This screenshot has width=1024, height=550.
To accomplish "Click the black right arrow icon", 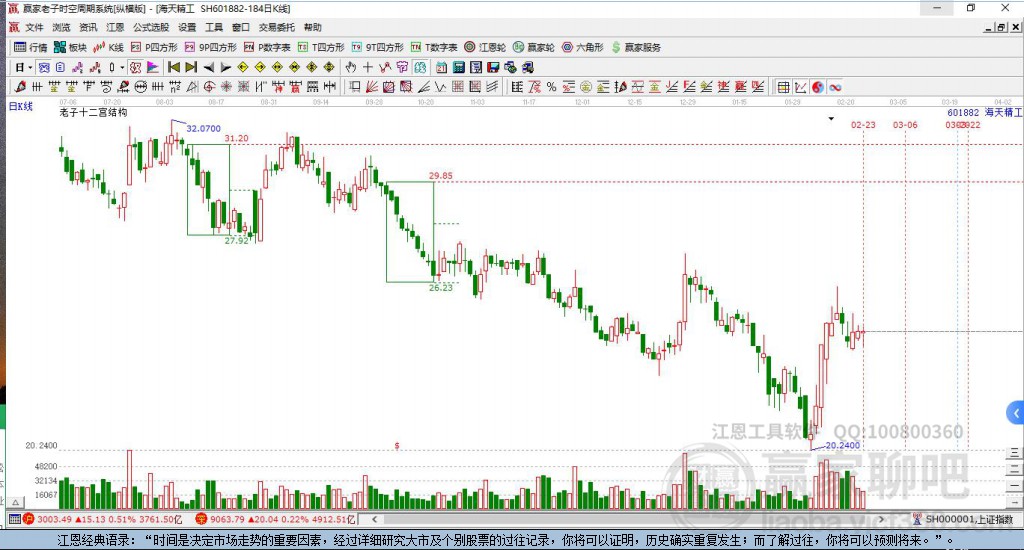I will (225, 67).
